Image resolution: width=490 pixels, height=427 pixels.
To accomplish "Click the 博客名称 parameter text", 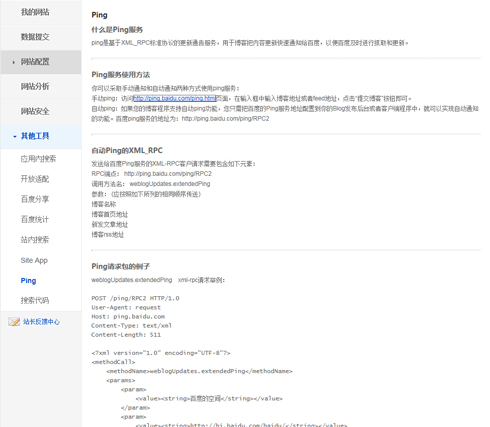I will point(104,204).
